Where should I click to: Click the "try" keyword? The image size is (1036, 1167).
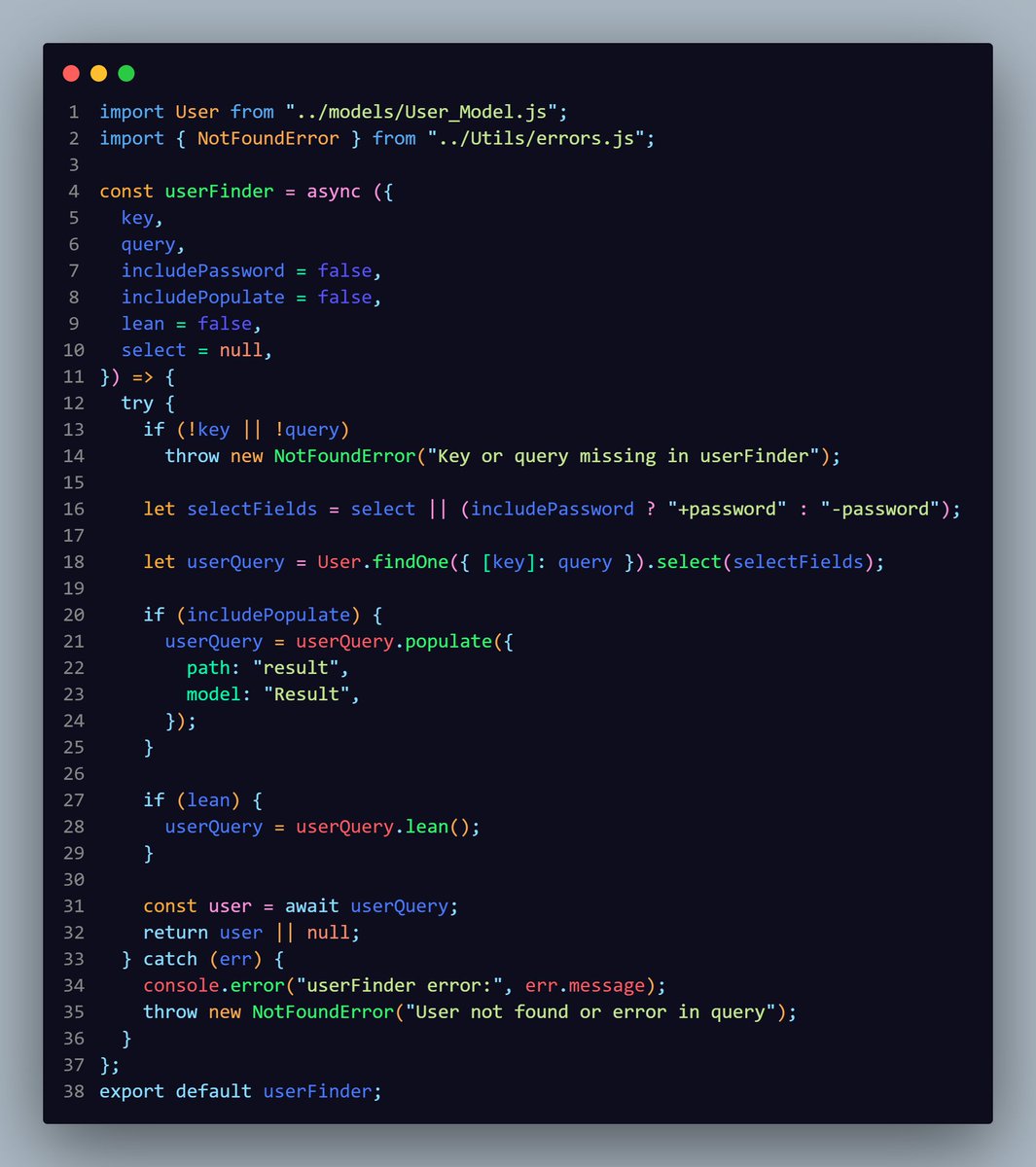[x=137, y=403]
